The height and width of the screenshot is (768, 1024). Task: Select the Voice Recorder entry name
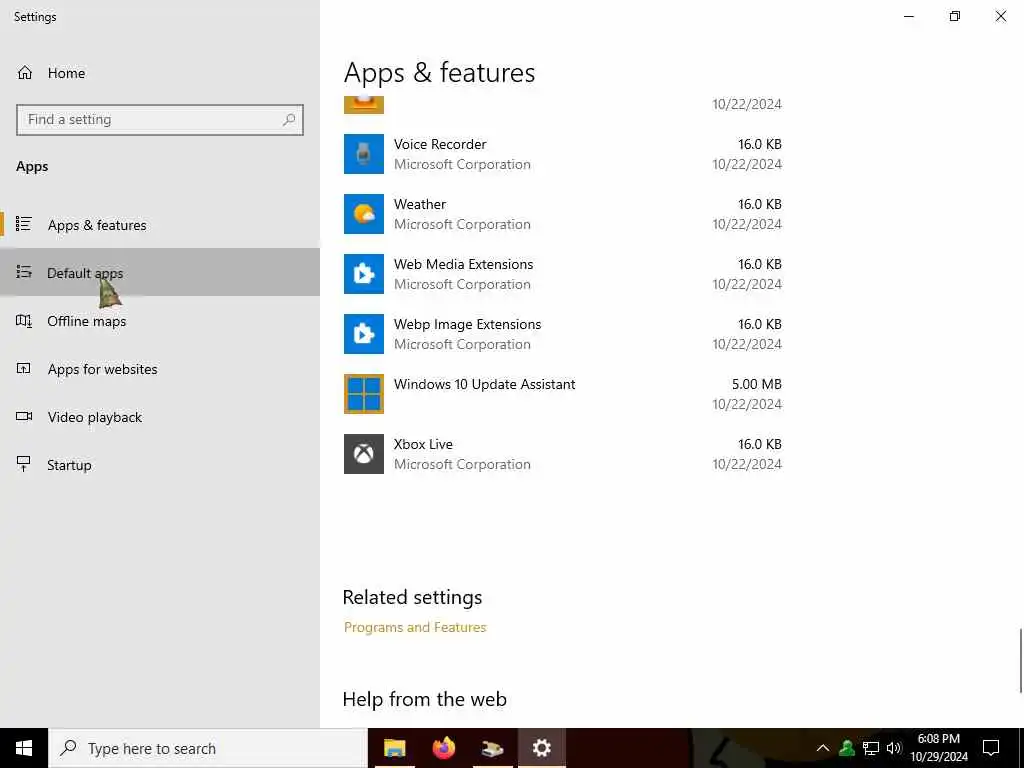(x=440, y=144)
